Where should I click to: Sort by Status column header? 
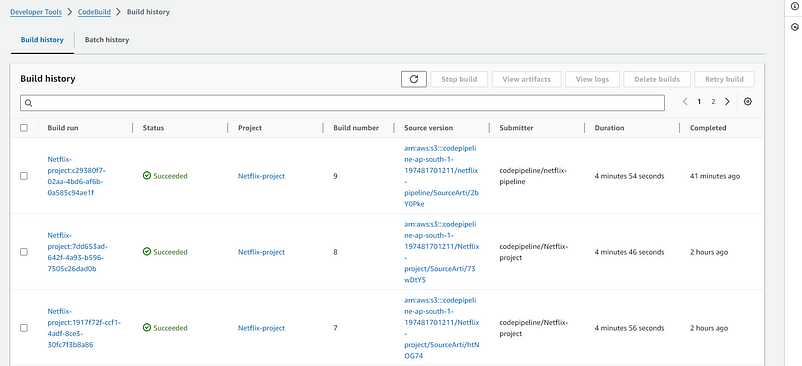tap(153, 128)
